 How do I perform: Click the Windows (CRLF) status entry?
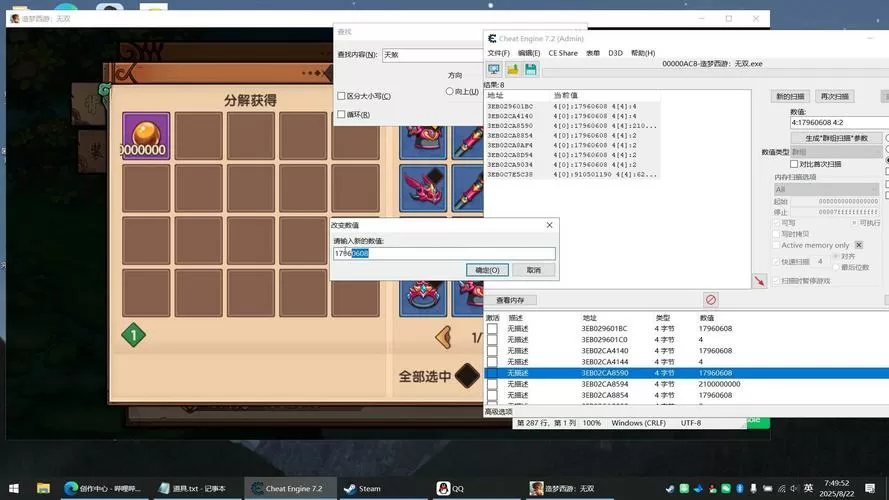(x=638, y=423)
